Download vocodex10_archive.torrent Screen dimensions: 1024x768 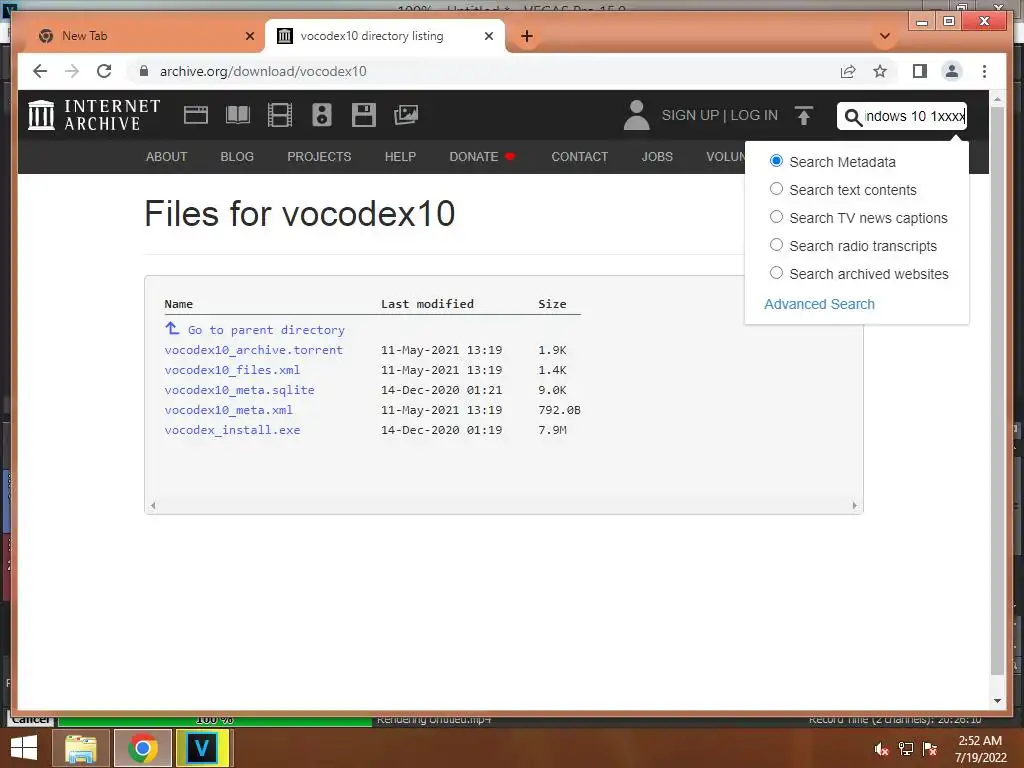253,350
